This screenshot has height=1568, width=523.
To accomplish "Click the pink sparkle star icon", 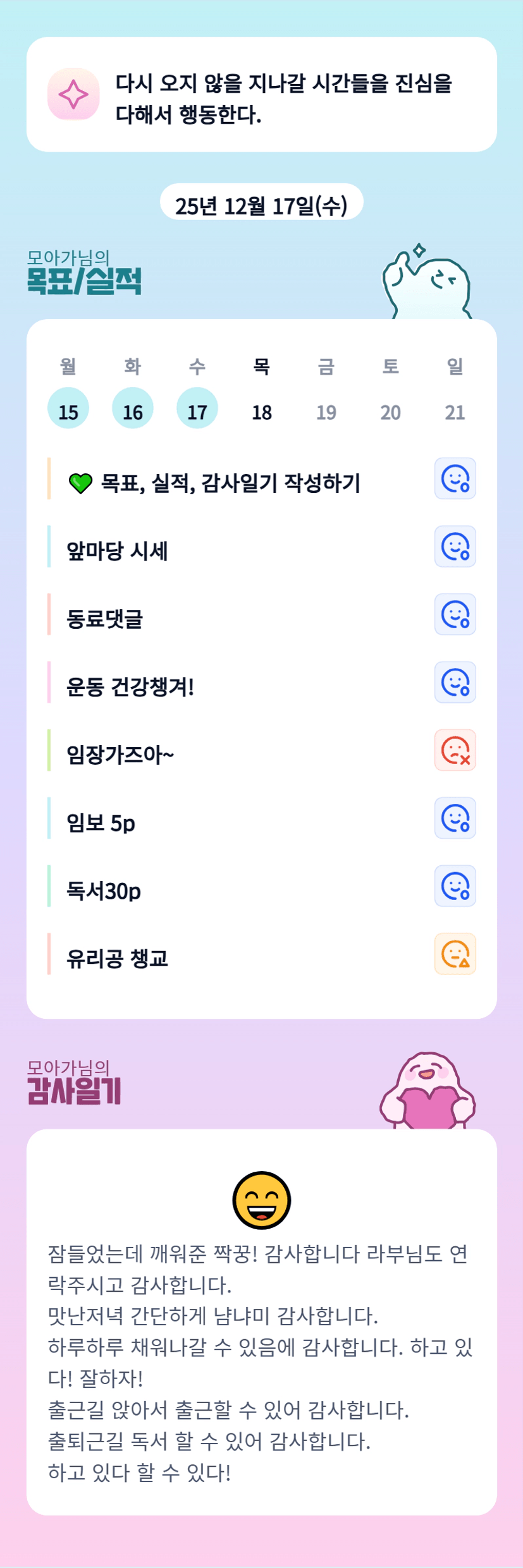I will (73, 94).
